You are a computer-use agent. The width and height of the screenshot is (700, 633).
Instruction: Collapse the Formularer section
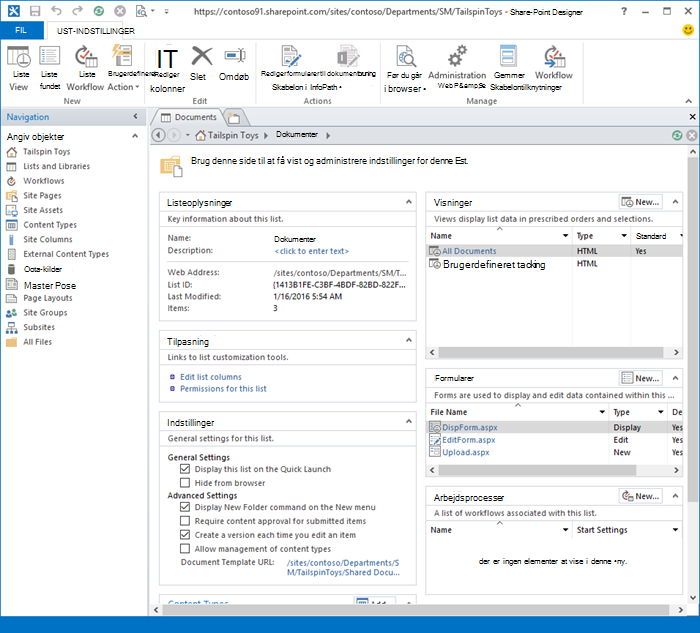(675, 378)
